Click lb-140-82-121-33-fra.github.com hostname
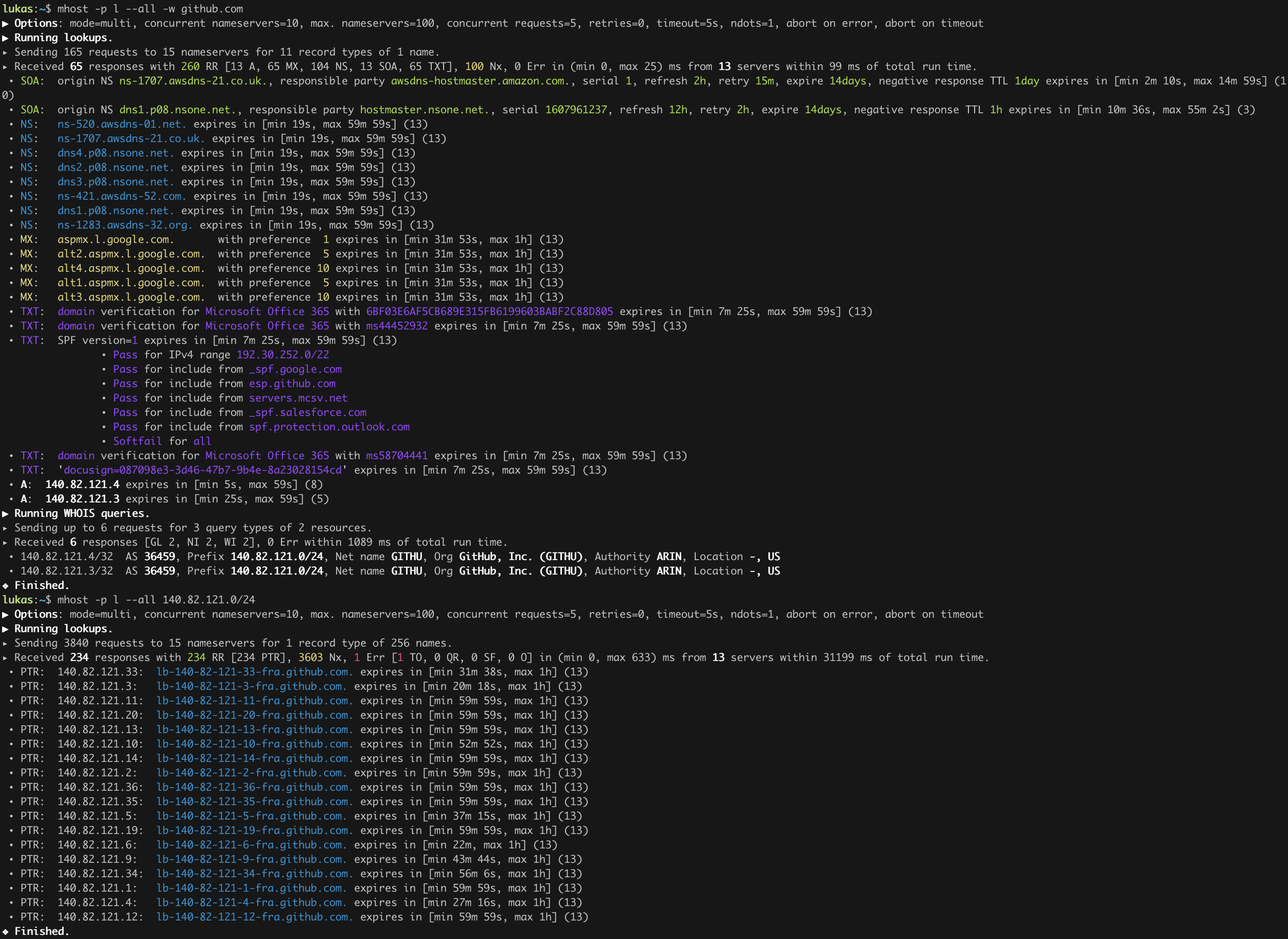 [x=254, y=672]
